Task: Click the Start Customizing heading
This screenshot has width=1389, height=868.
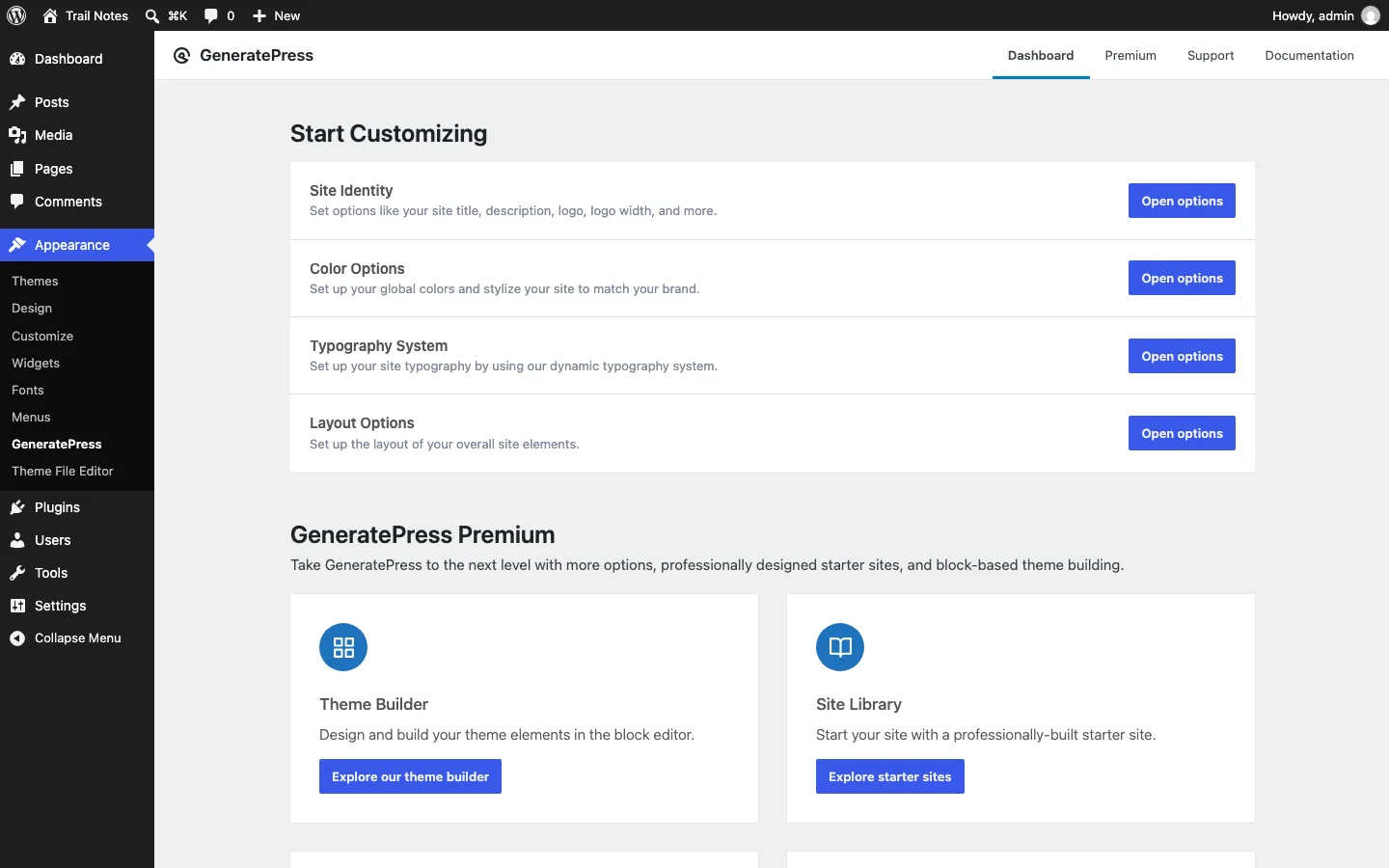Action: (x=389, y=133)
